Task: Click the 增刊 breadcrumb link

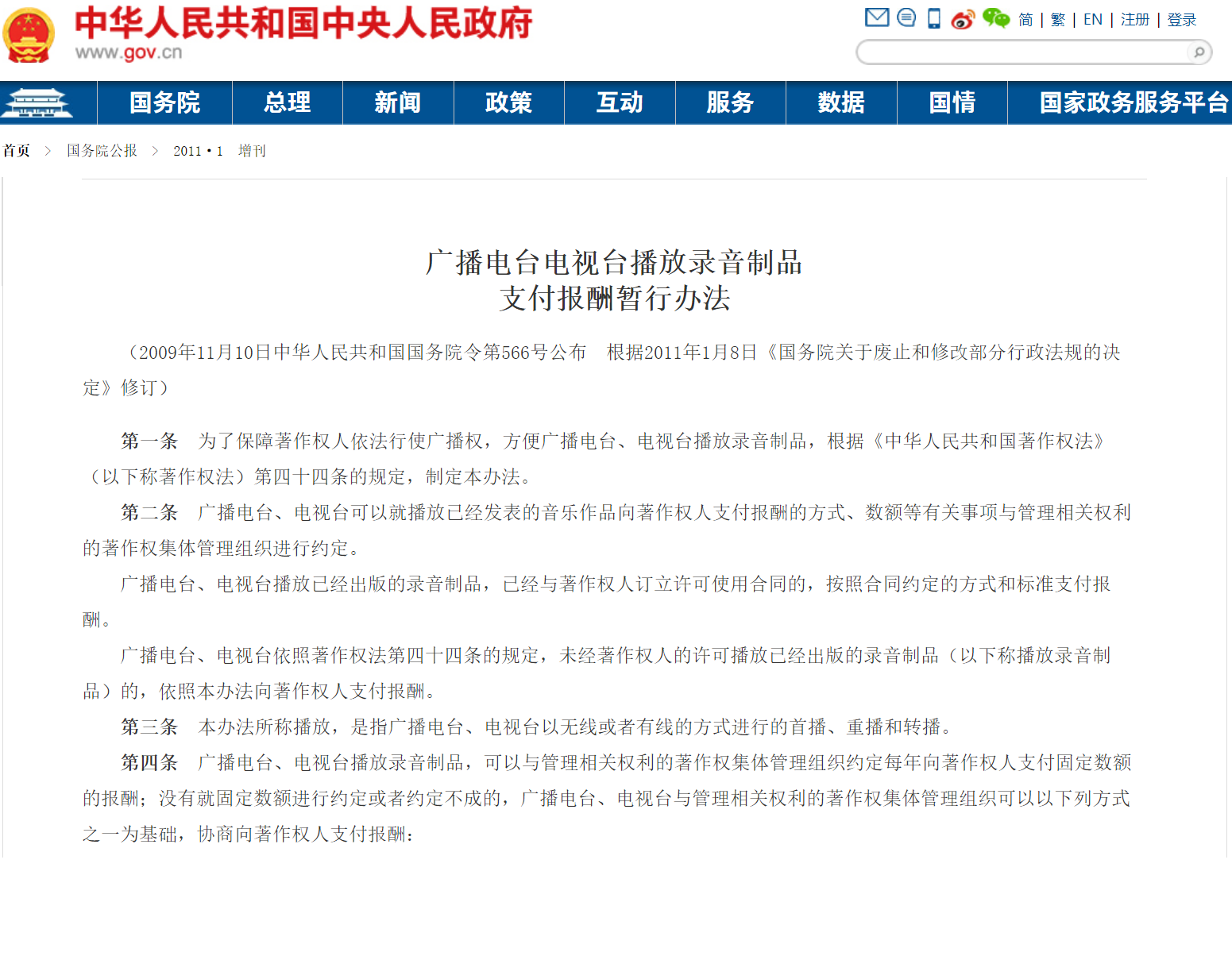Action: (x=252, y=151)
